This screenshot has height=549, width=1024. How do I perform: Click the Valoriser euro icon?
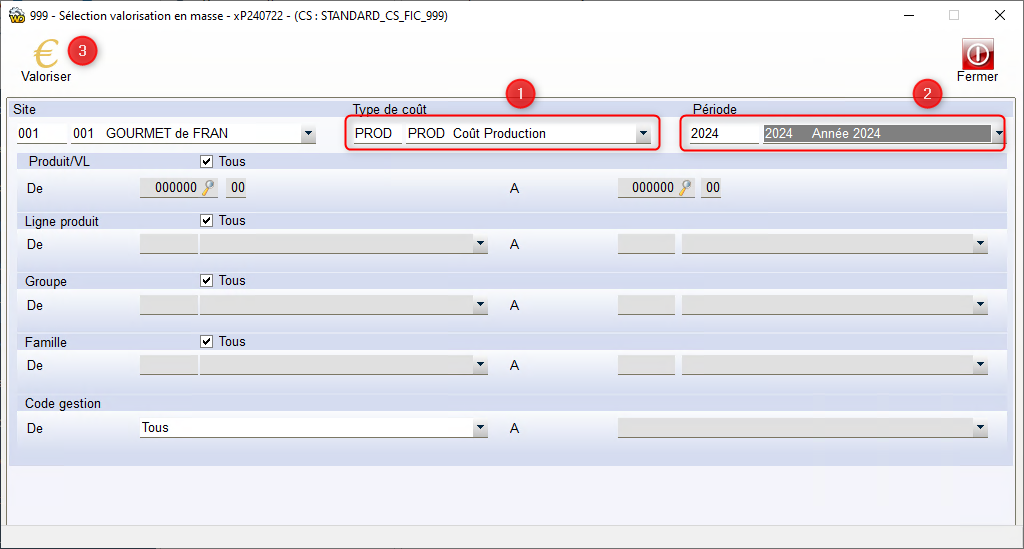coord(45,54)
